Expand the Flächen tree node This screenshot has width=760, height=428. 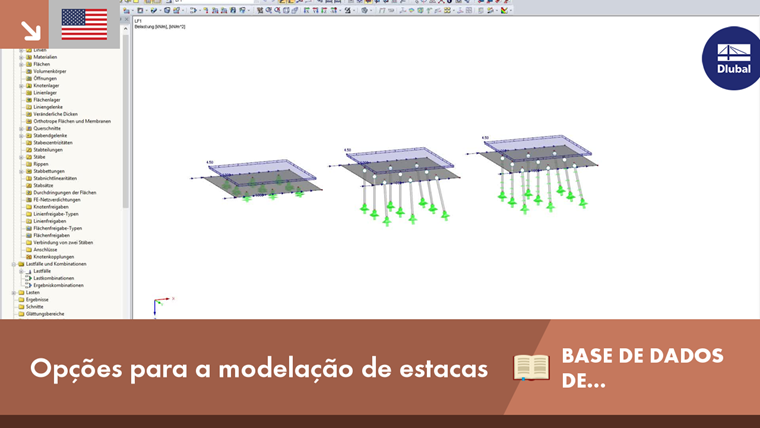[x=21, y=64]
